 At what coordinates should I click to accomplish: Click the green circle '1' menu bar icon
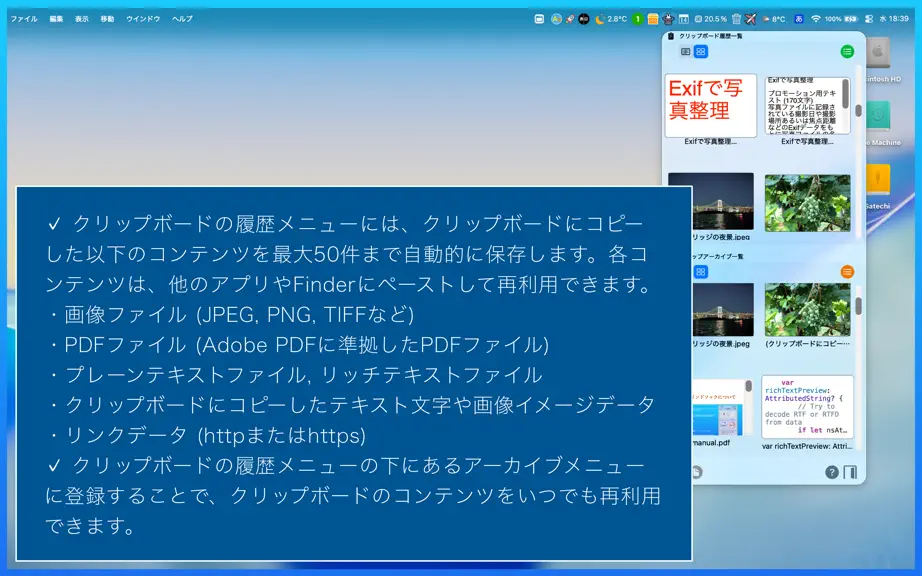tap(637, 19)
